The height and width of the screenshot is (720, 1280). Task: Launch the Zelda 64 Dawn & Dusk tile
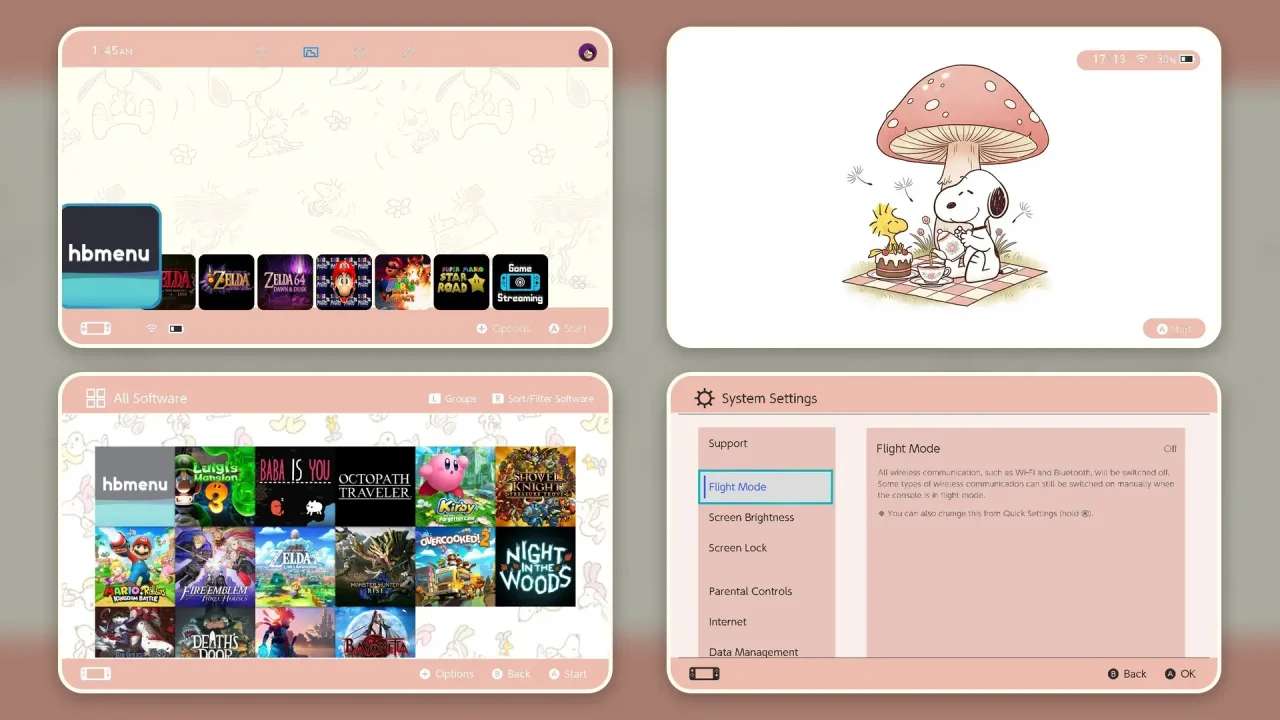[x=285, y=282]
